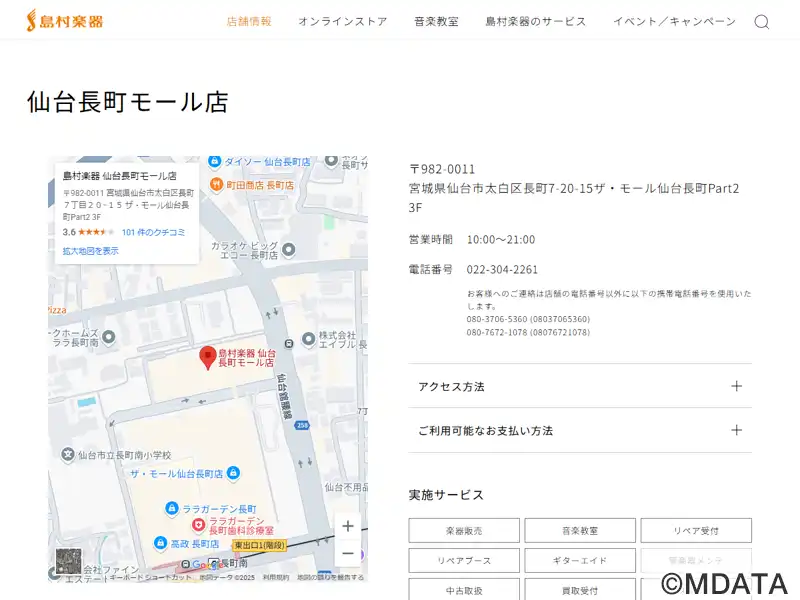Click the 株式会社エイブル map marker
The image size is (800, 600).
tap(308, 338)
